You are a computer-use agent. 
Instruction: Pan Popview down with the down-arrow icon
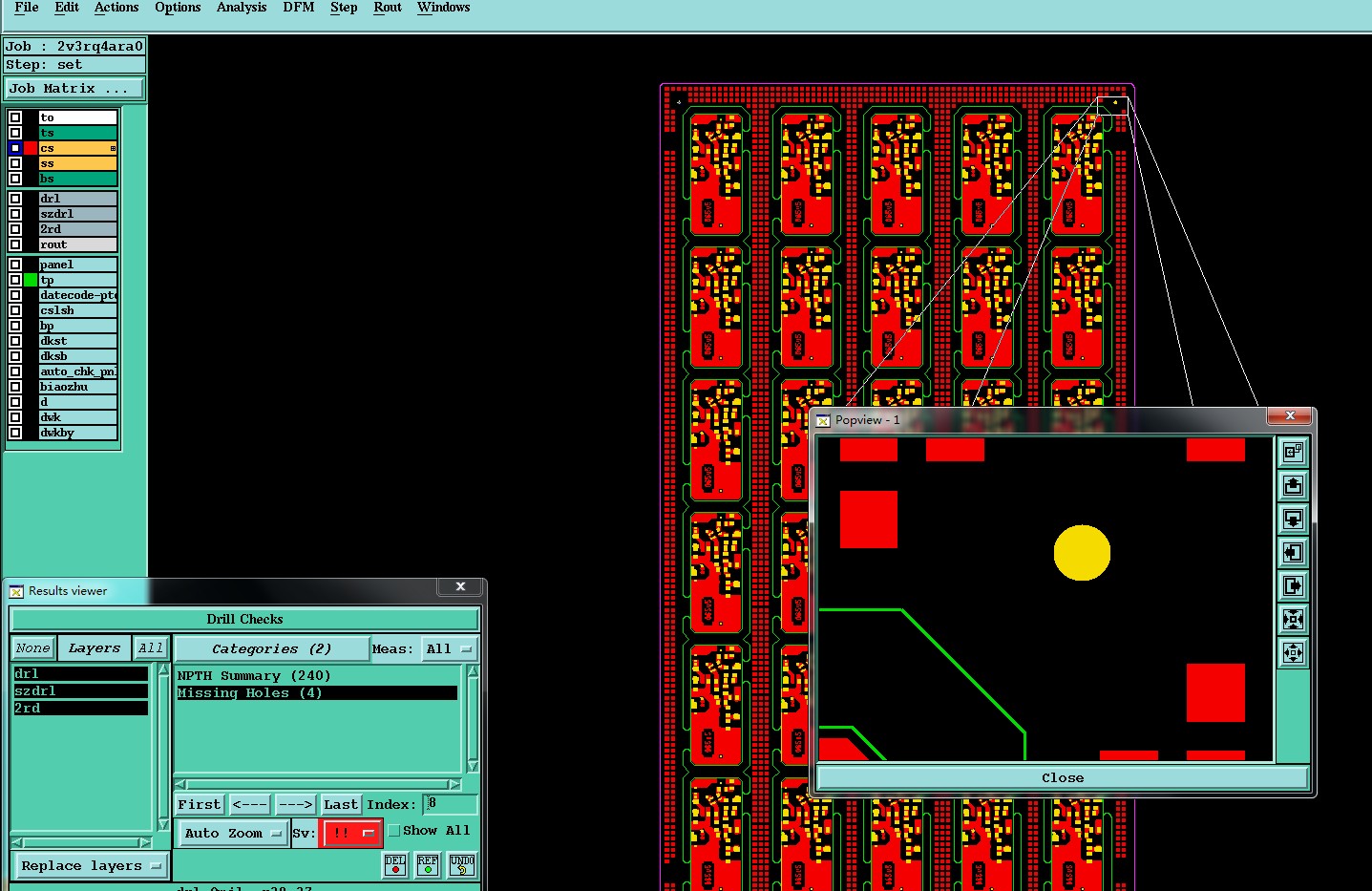(x=1293, y=519)
